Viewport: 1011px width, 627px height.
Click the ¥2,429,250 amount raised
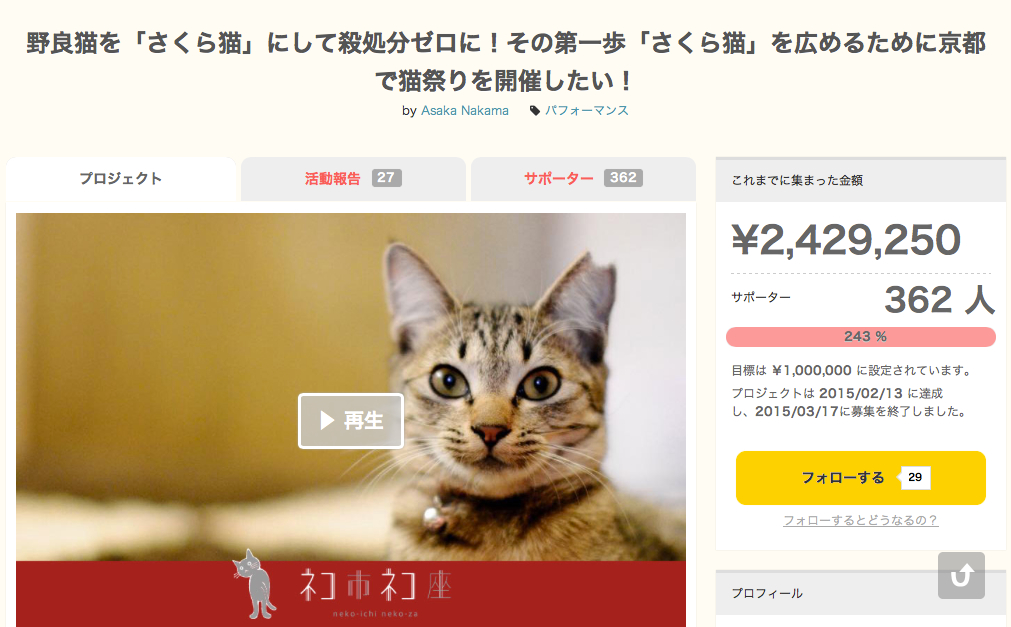(846, 240)
